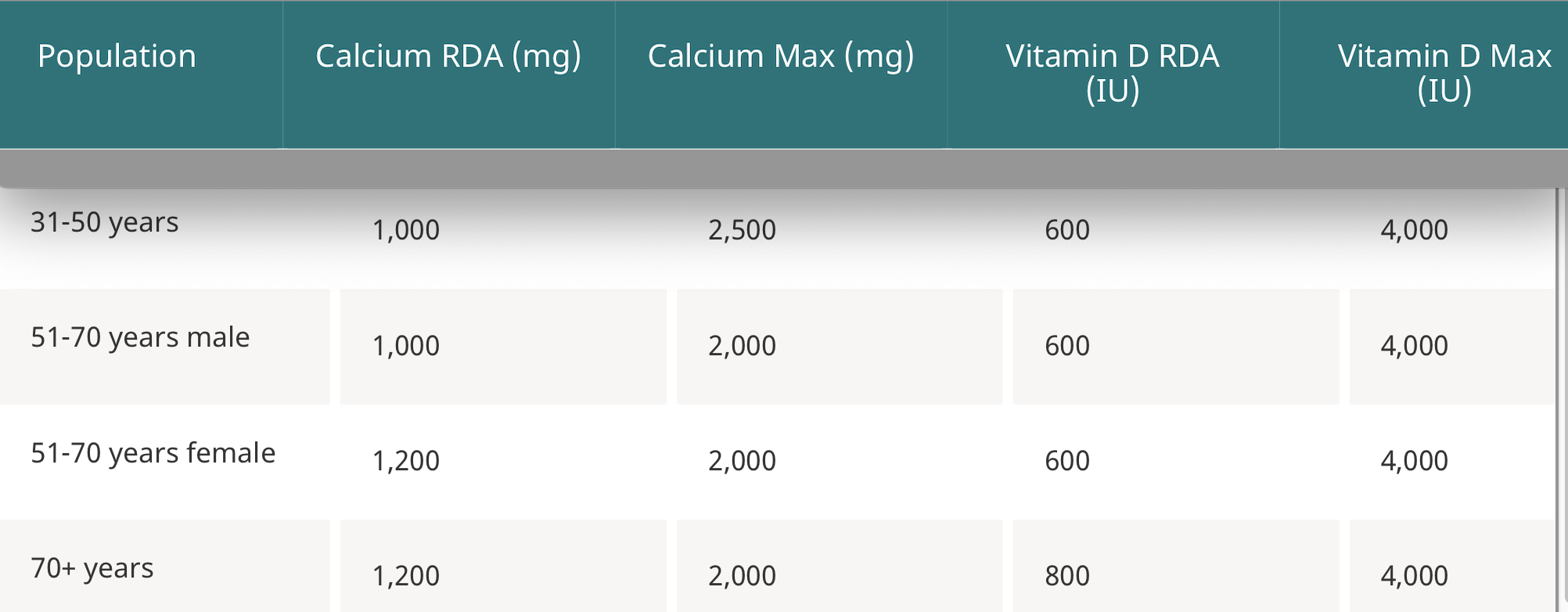This screenshot has width=1568, height=612.
Task: Select the Vitamin D Max (IU) header
Action: click(1444, 73)
